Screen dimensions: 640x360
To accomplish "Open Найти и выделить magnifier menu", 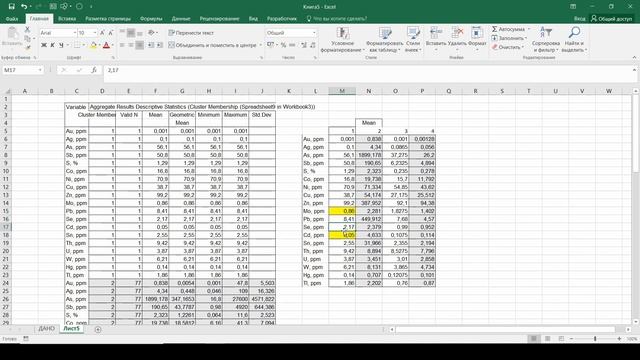I will tap(574, 40).
